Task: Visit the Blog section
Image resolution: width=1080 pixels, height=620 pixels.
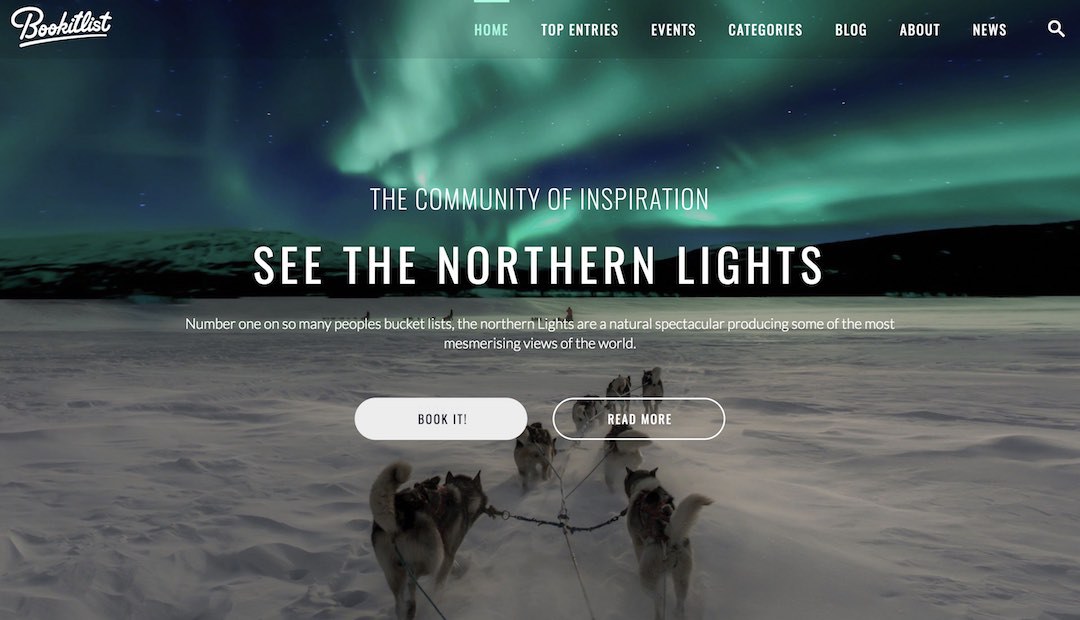Action: pos(851,30)
